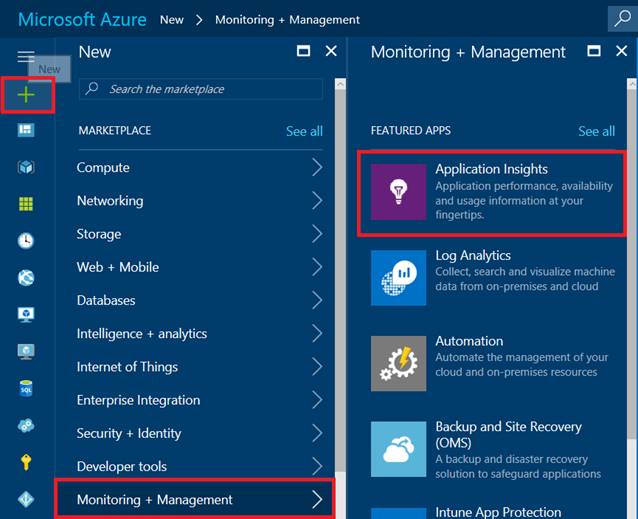Click the Search the marketplace field
The height and width of the screenshot is (519, 638).
point(201,89)
